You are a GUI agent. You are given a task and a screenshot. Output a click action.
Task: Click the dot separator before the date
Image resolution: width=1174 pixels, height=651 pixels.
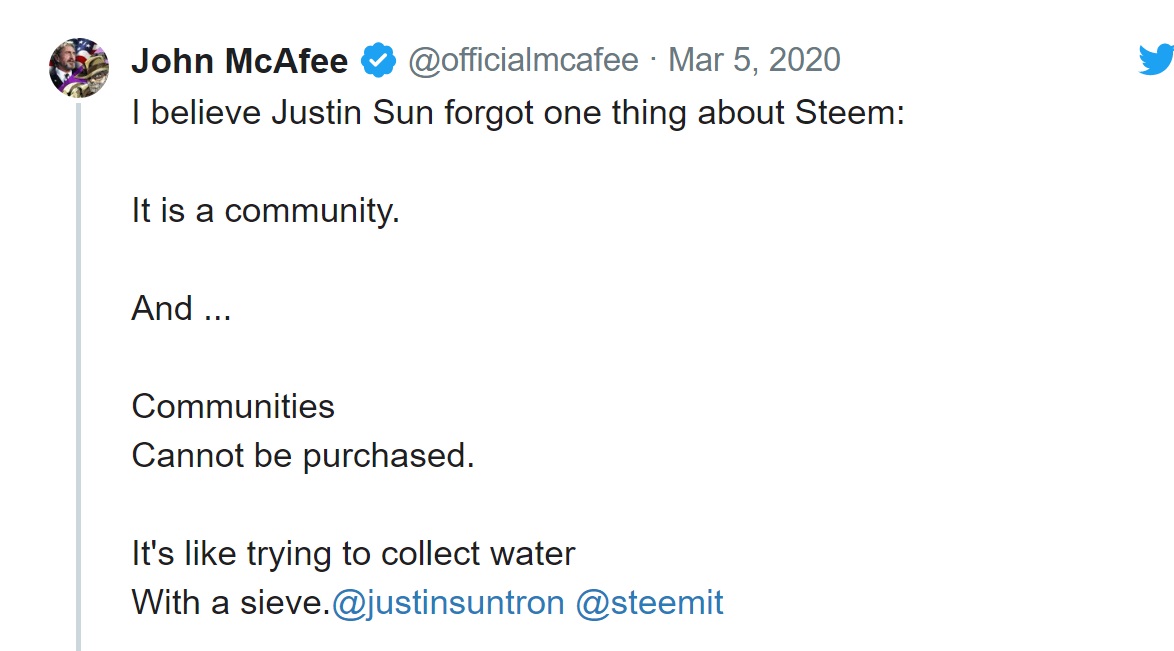tap(653, 61)
